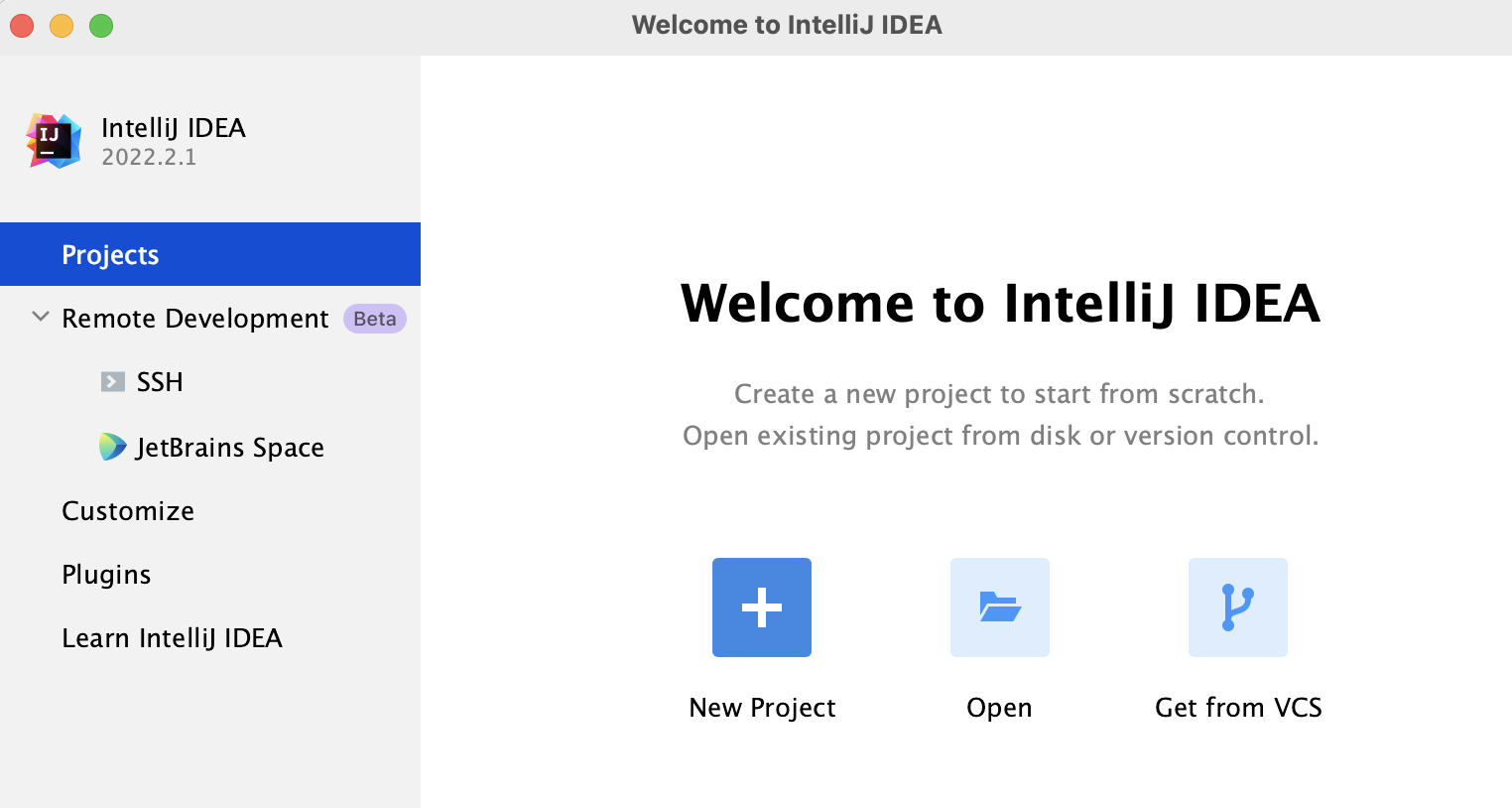
Task: Open the Customize settings tab
Action: tap(128, 511)
